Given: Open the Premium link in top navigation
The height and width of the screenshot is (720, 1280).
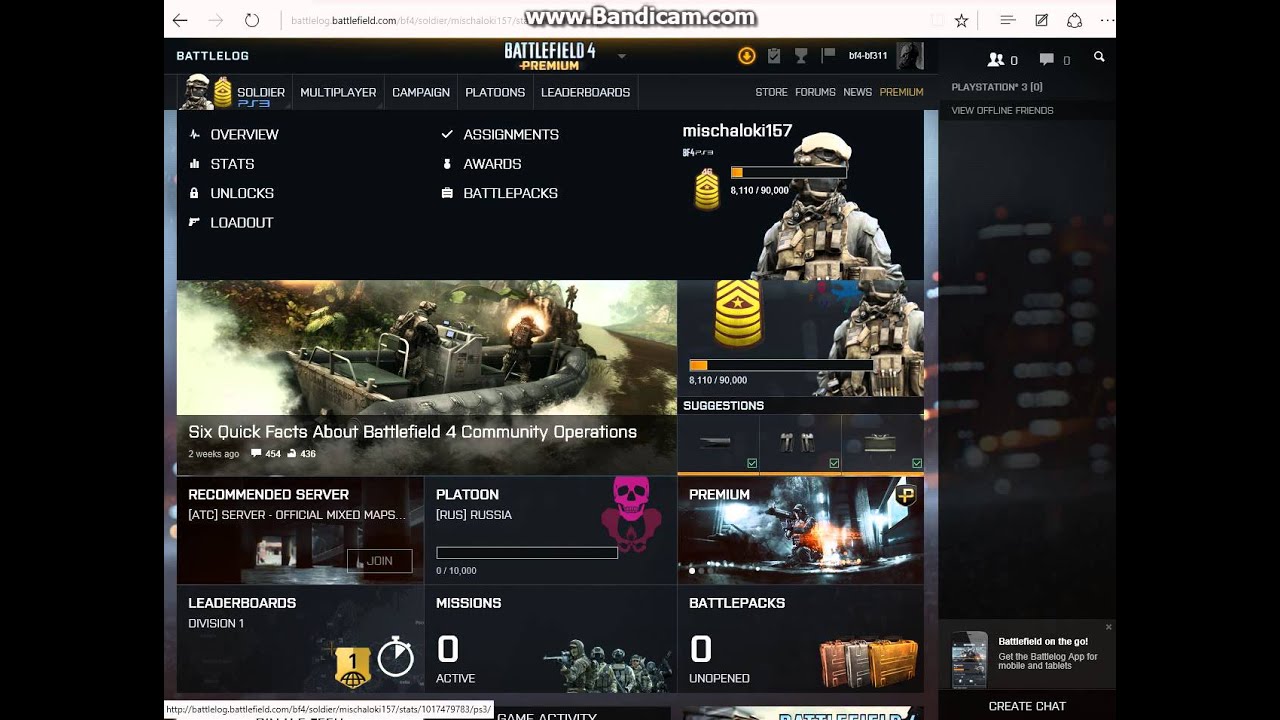Looking at the screenshot, I should click(x=901, y=92).
